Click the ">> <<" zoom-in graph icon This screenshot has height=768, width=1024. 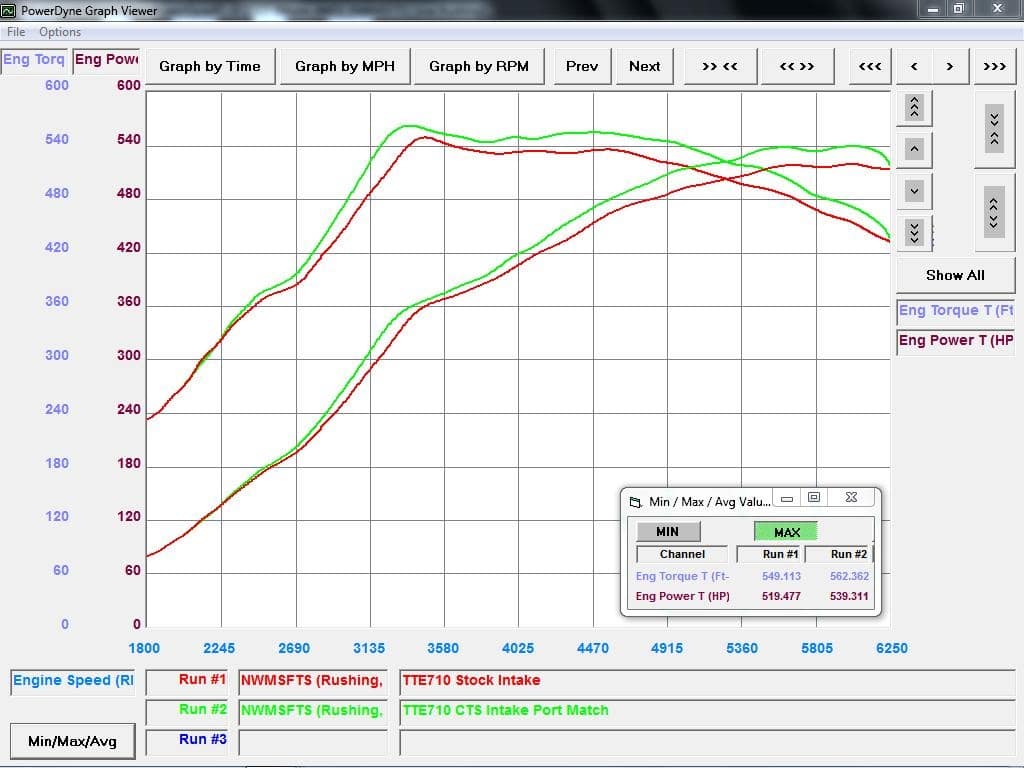pyautogui.click(x=719, y=66)
